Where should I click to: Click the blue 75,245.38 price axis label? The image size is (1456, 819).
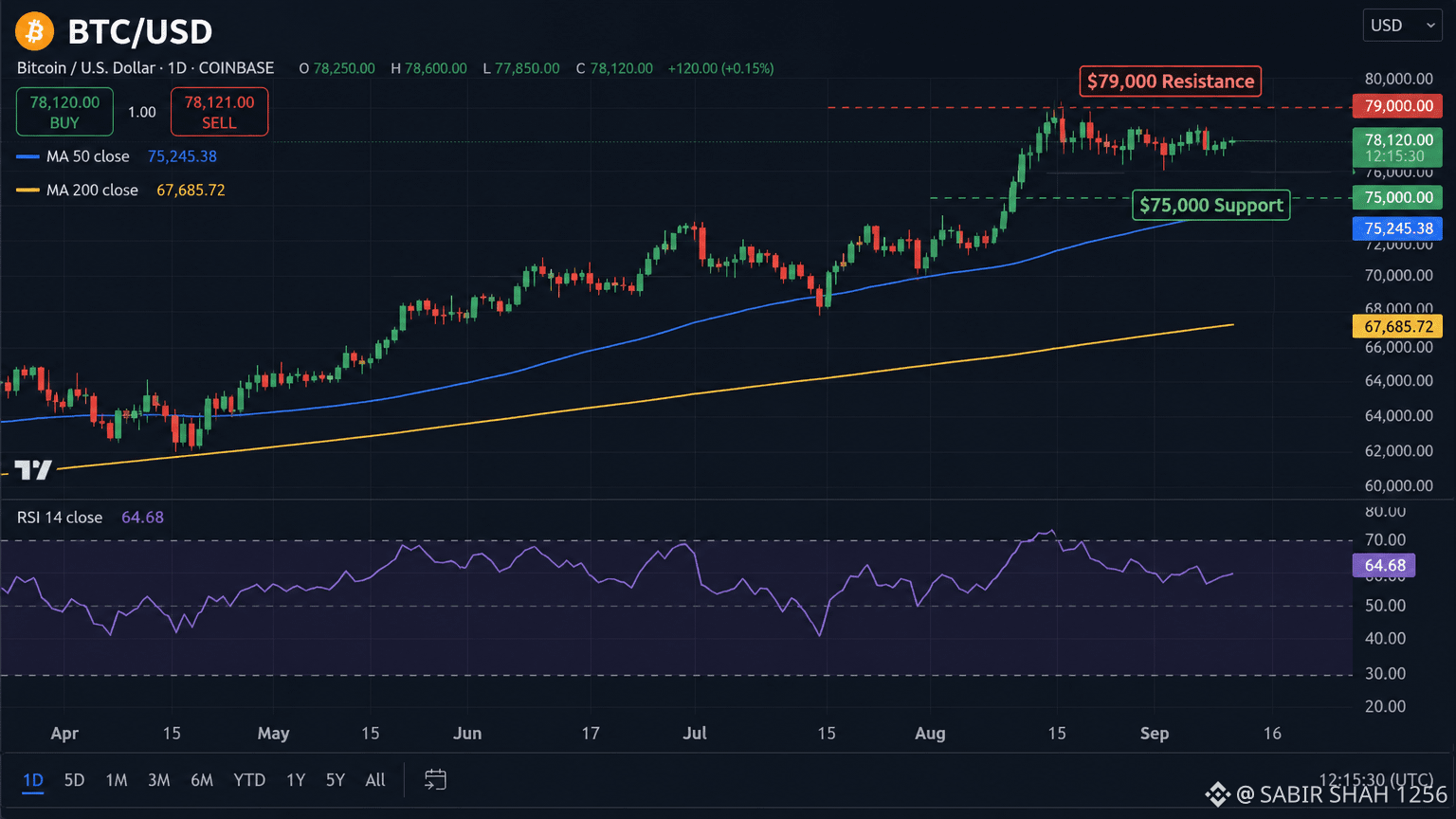pyautogui.click(x=1398, y=228)
